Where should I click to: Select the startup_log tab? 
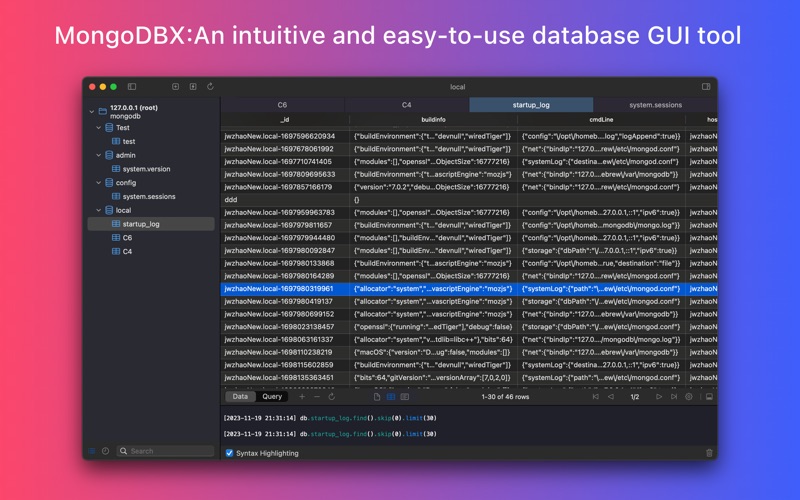pos(531,105)
